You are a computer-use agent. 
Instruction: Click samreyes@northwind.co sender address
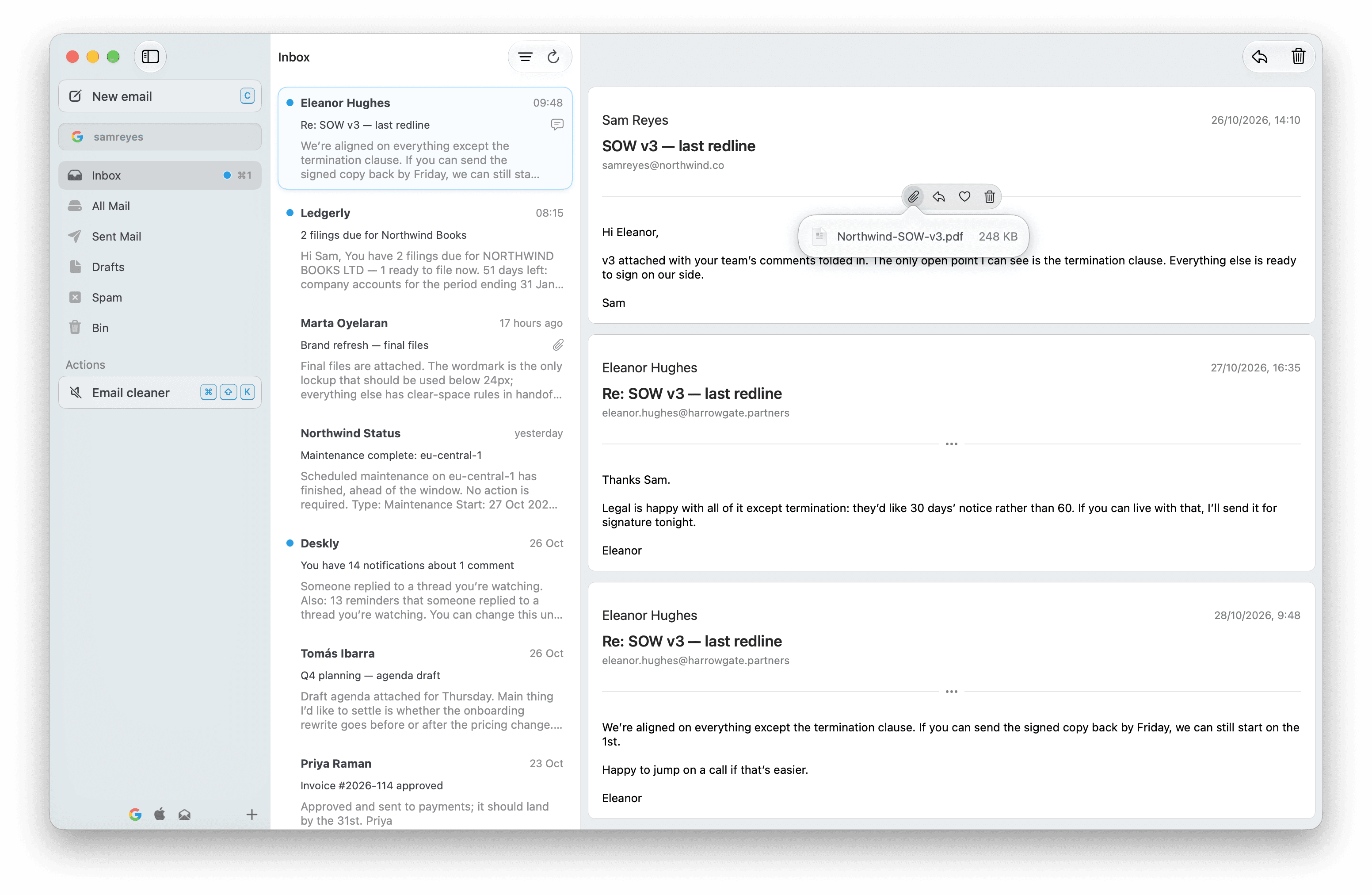[663, 165]
